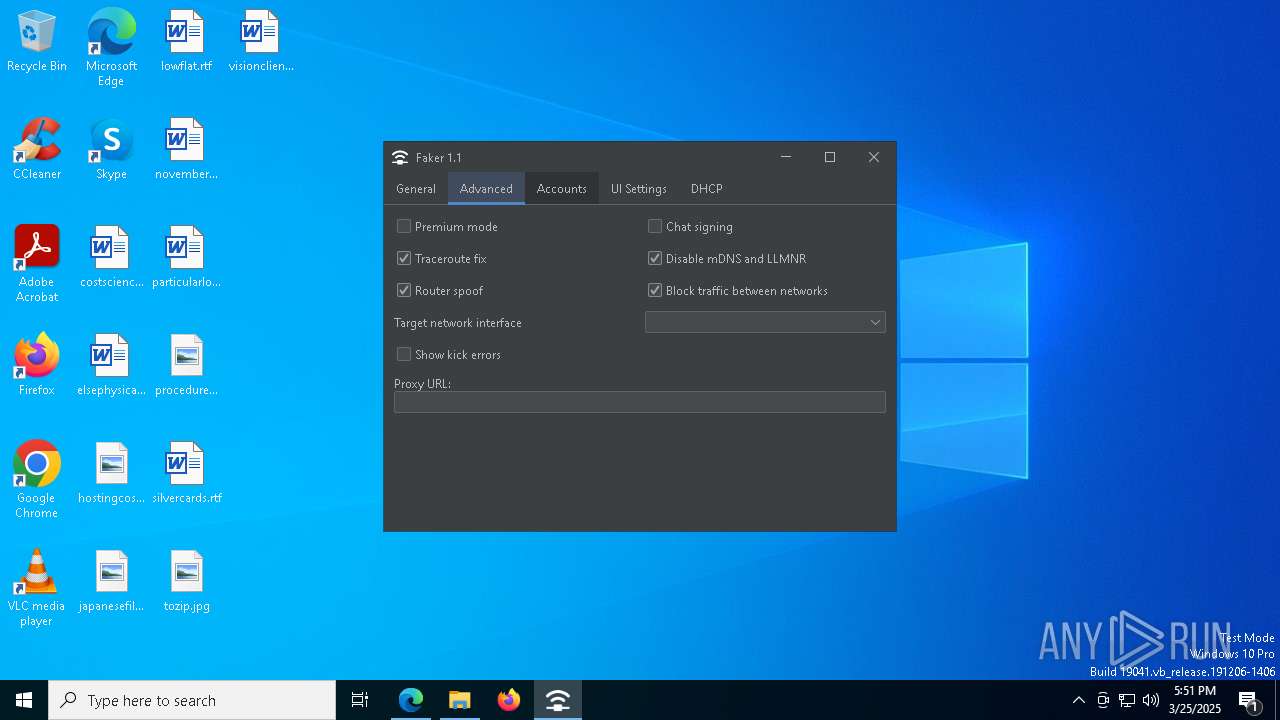
Task: Go to UI Settings tab
Action: (639, 189)
